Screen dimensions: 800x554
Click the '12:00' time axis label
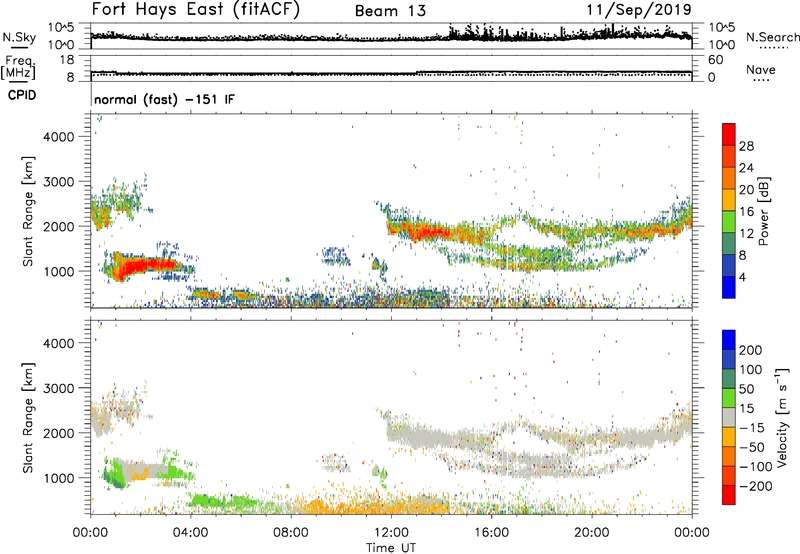point(391,533)
